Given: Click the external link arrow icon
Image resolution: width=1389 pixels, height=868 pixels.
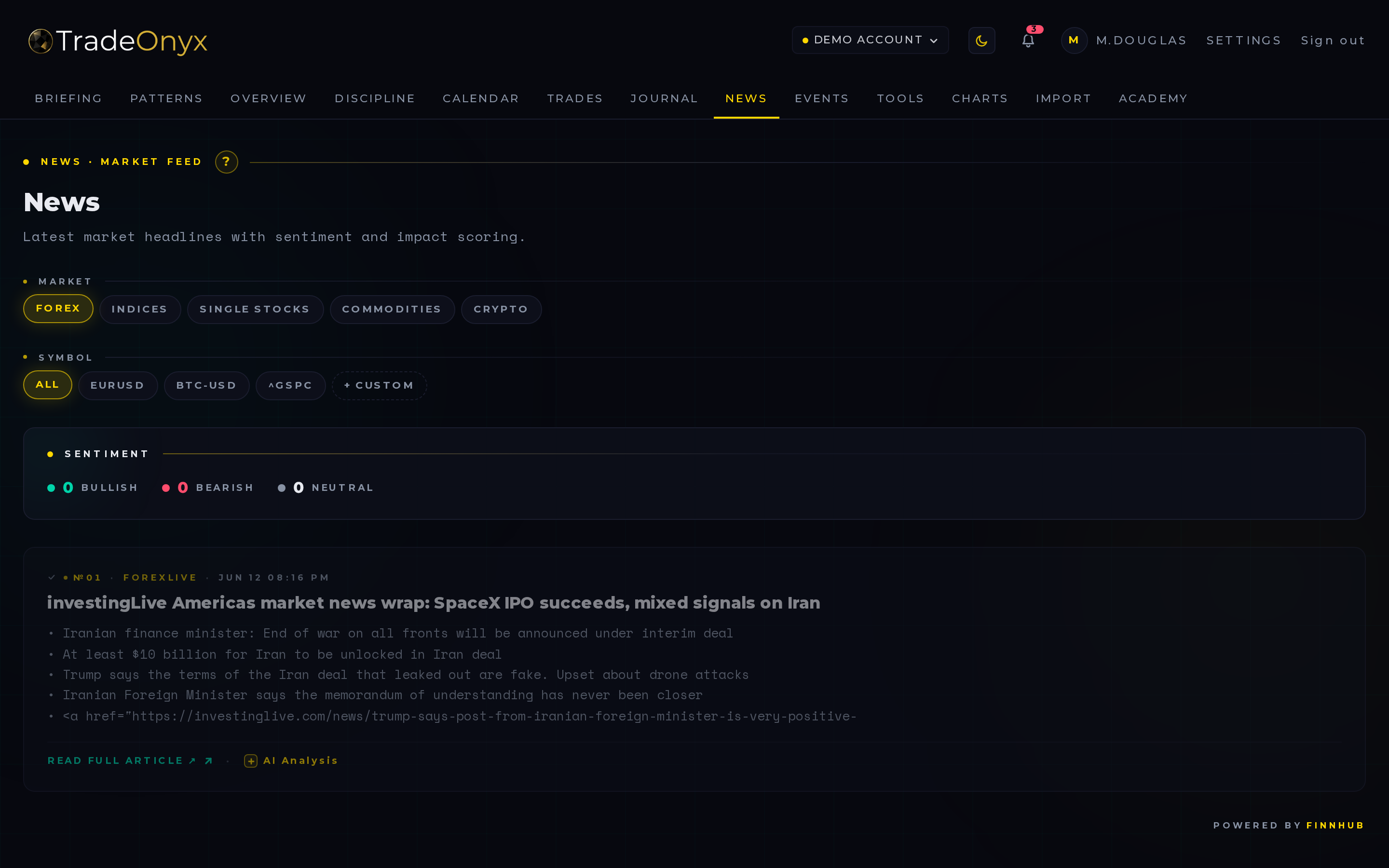Looking at the screenshot, I should [x=209, y=760].
